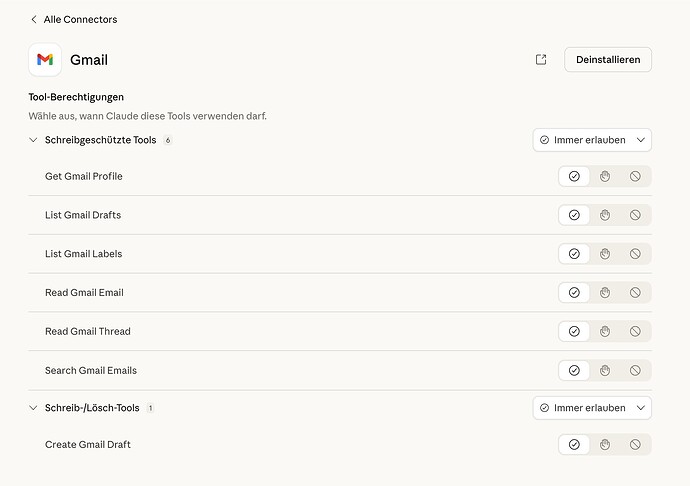Image resolution: width=690 pixels, height=486 pixels.
Task: Collapse the Schreibgeschützte Tools section
Action: point(33,140)
